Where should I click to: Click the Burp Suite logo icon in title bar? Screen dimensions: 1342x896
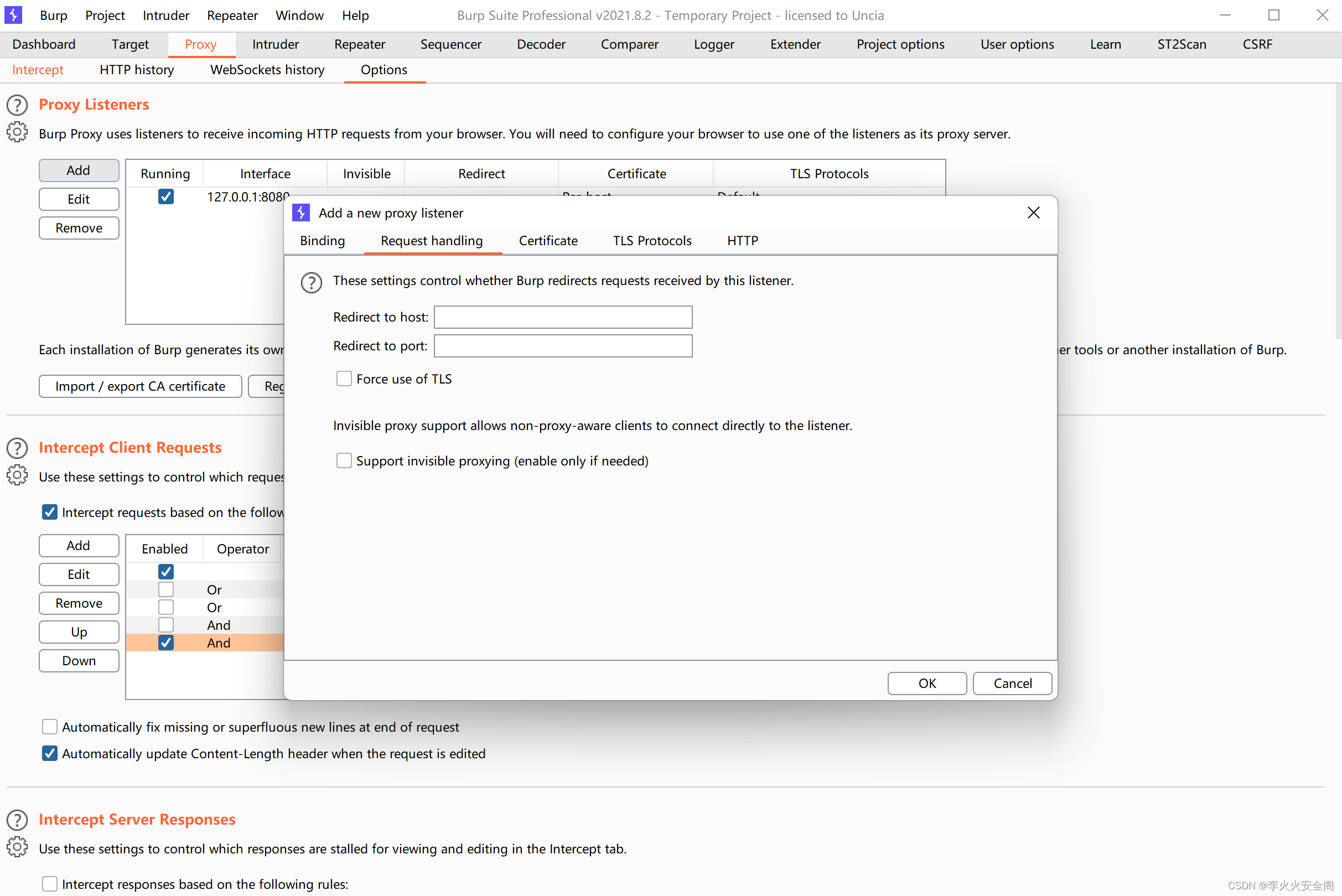coord(13,15)
